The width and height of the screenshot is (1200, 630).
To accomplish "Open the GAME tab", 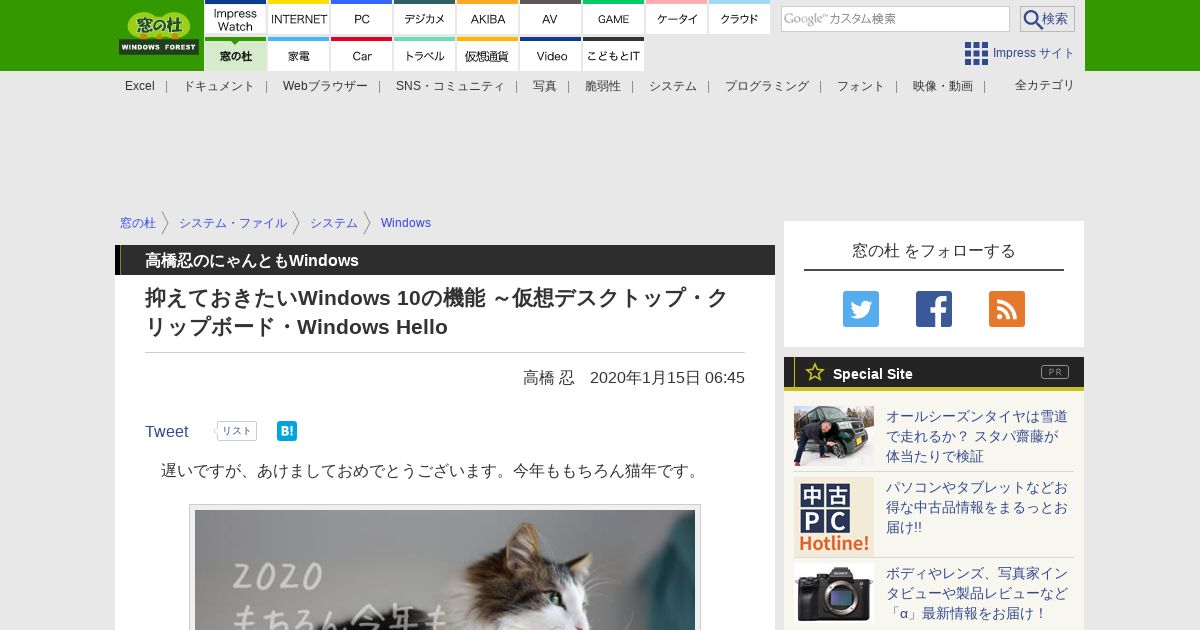I will coord(613,18).
